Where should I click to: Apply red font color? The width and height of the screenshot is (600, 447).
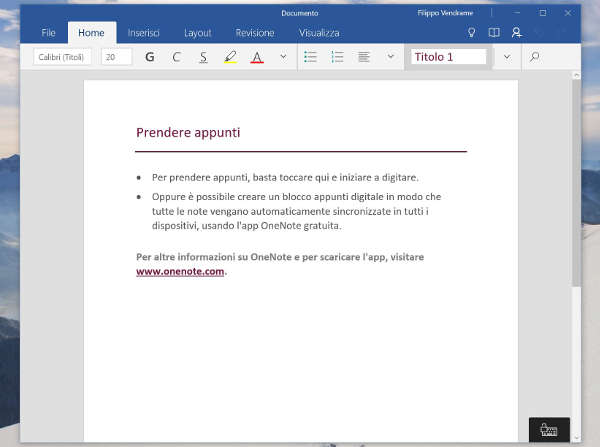point(257,57)
